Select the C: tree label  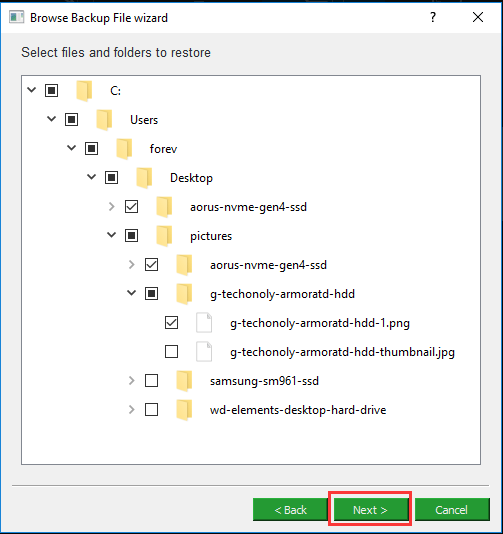click(115, 91)
